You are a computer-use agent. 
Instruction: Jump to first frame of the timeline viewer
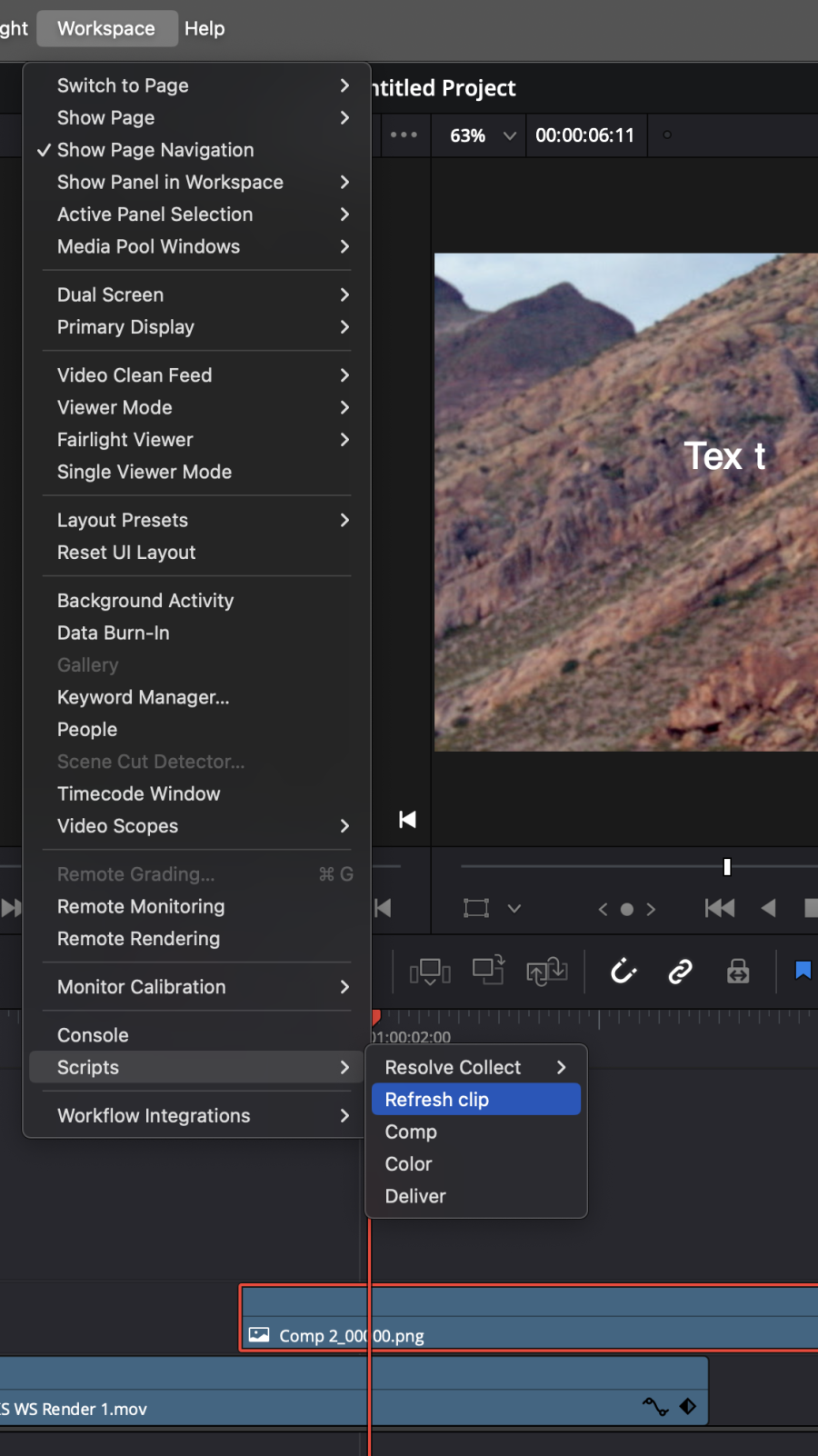[720, 908]
